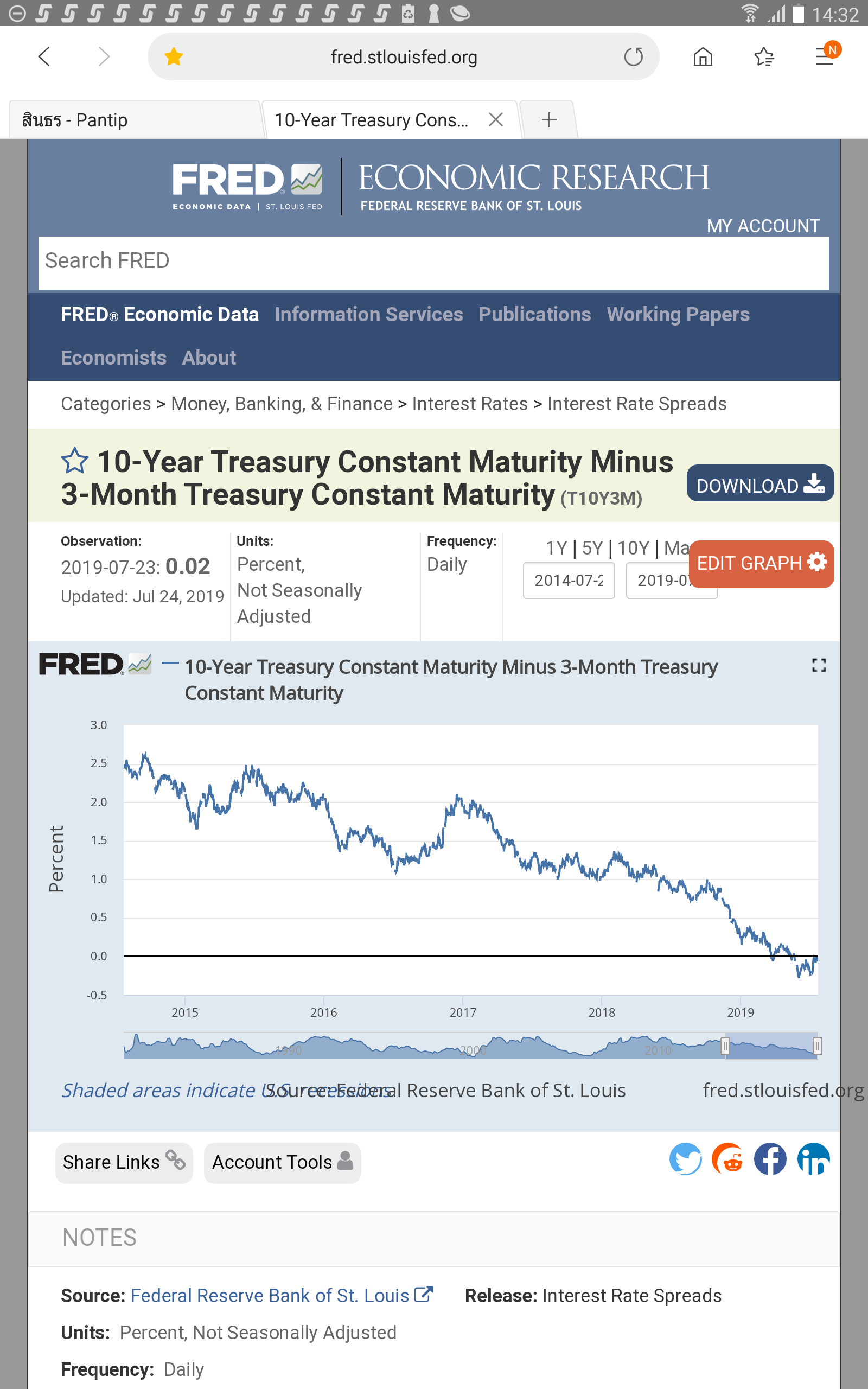Click the EDIT GRAPH button

pyautogui.click(x=761, y=563)
